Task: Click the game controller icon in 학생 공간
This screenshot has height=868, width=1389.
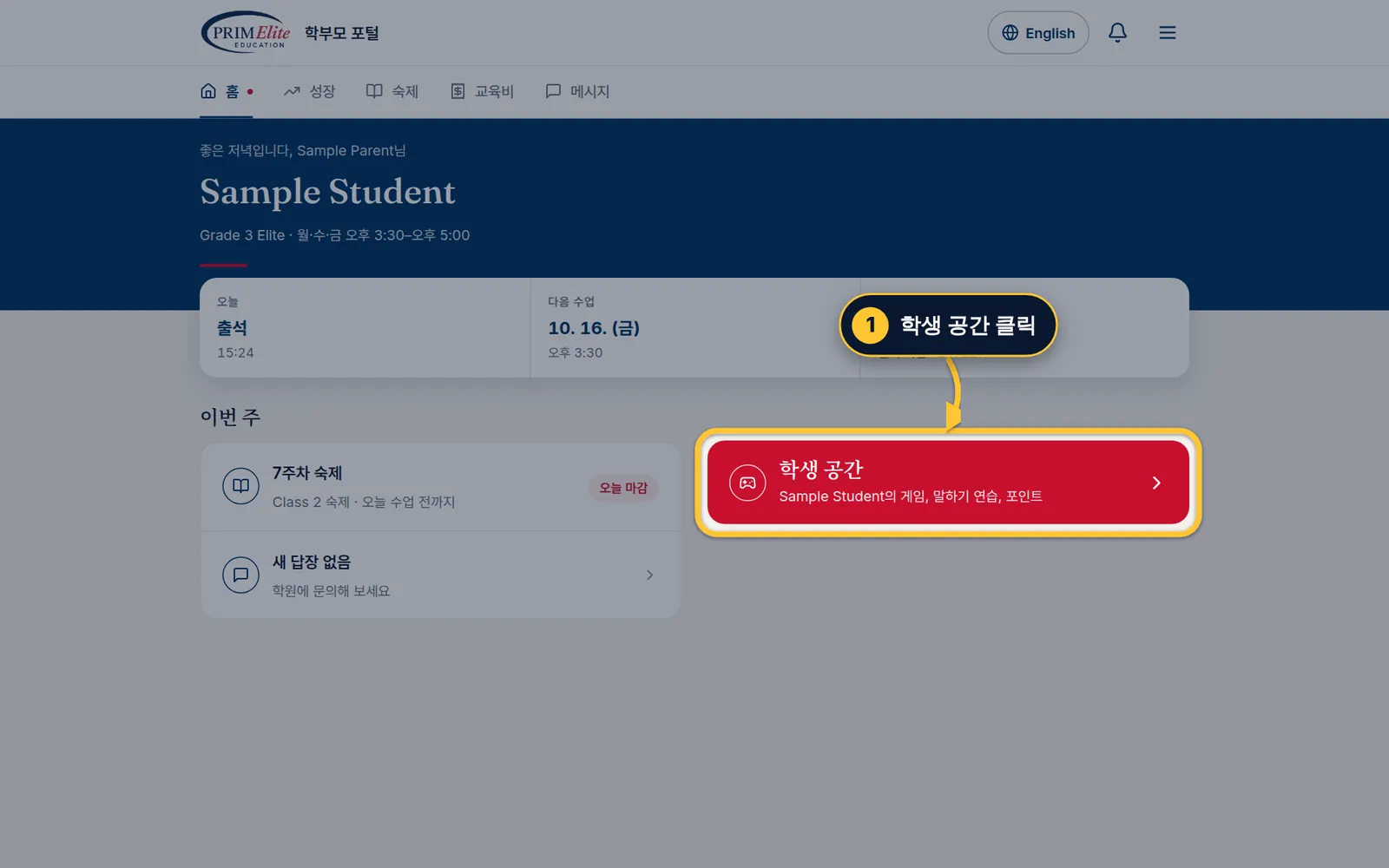Action: tap(747, 483)
